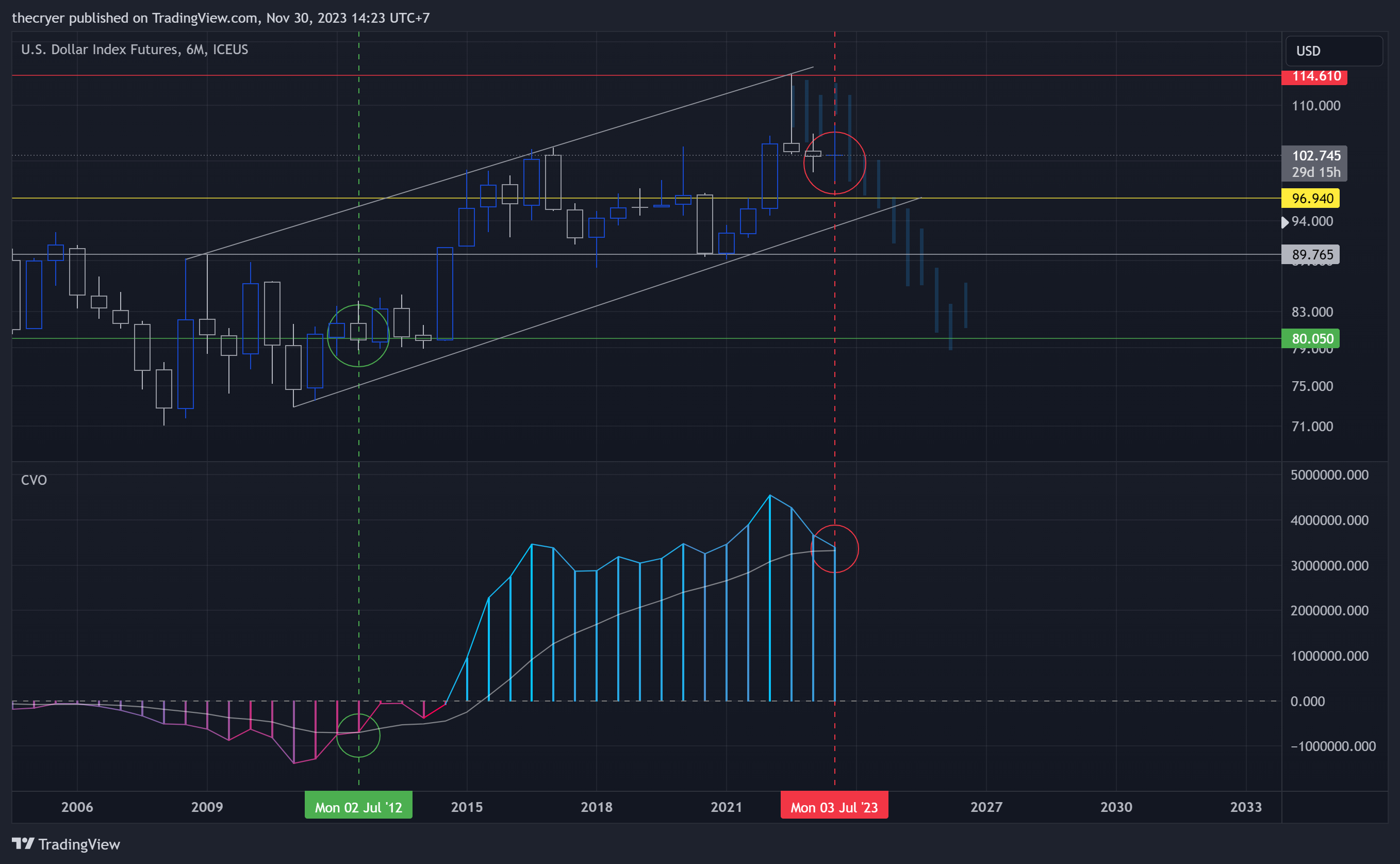The height and width of the screenshot is (864, 1400).
Task: Click the 5000000.000 CVO axis value
Action: tap(1329, 475)
